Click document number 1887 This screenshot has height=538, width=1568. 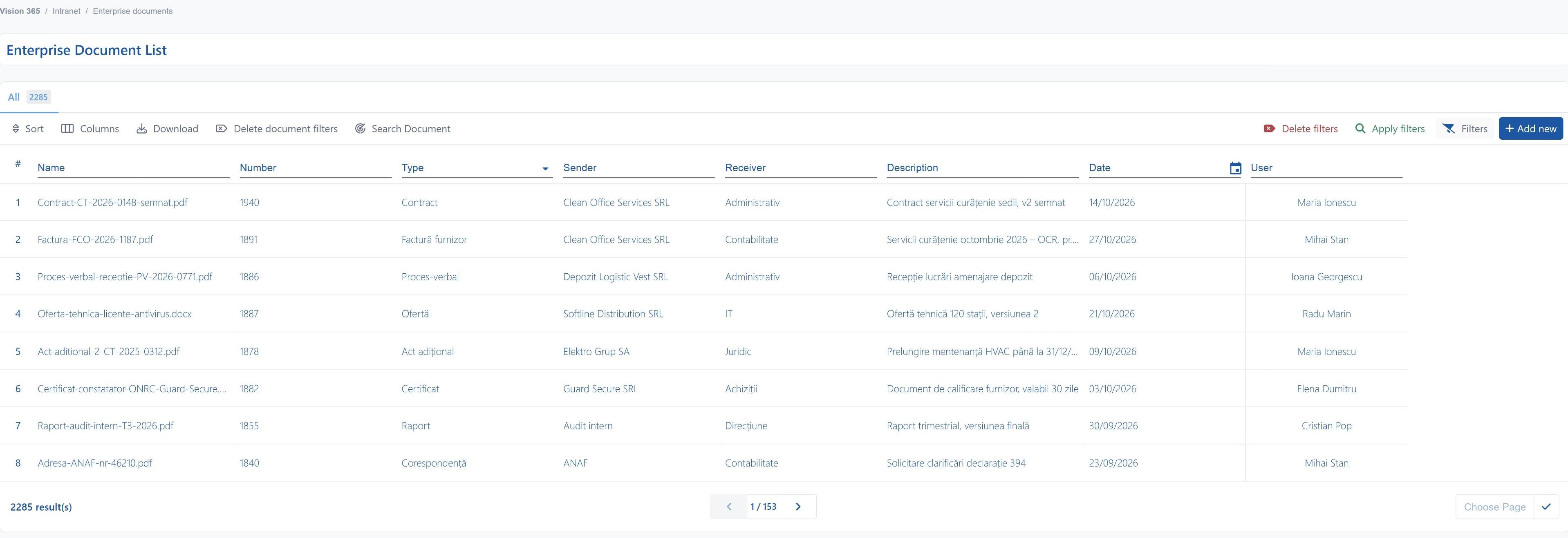pyautogui.click(x=249, y=313)
